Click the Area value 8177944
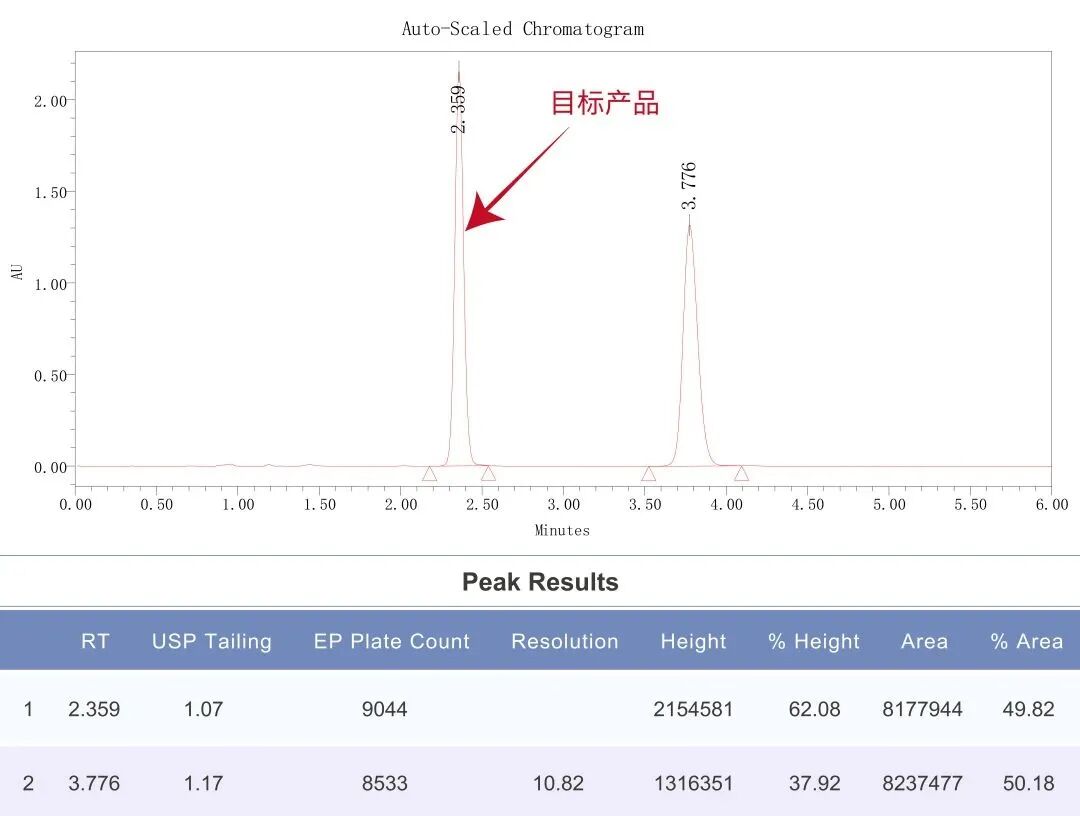 (922, 709)
